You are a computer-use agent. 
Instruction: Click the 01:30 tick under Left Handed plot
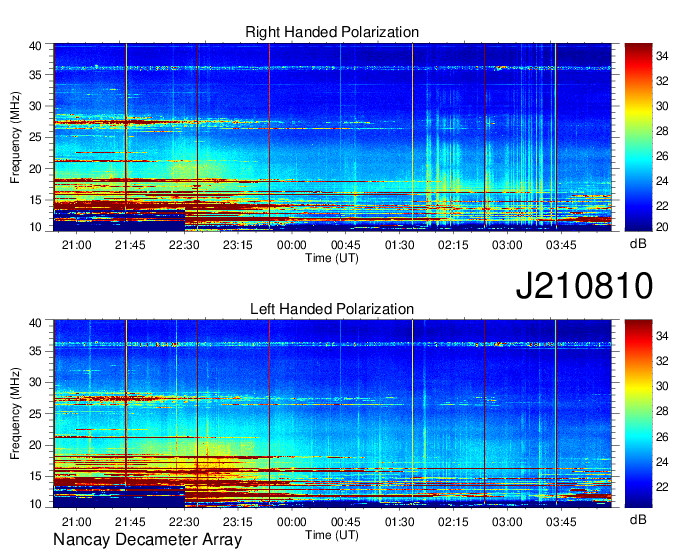[399, 522]
